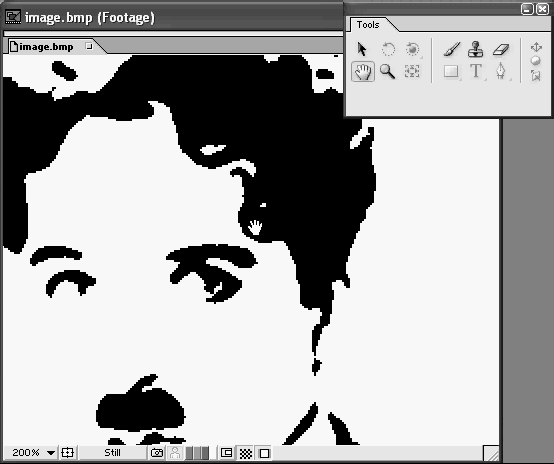Image resolution: width=554 pixels, height=464 pixels.
Task: Switch to the image.bmp tab
Action: [46, 47]
